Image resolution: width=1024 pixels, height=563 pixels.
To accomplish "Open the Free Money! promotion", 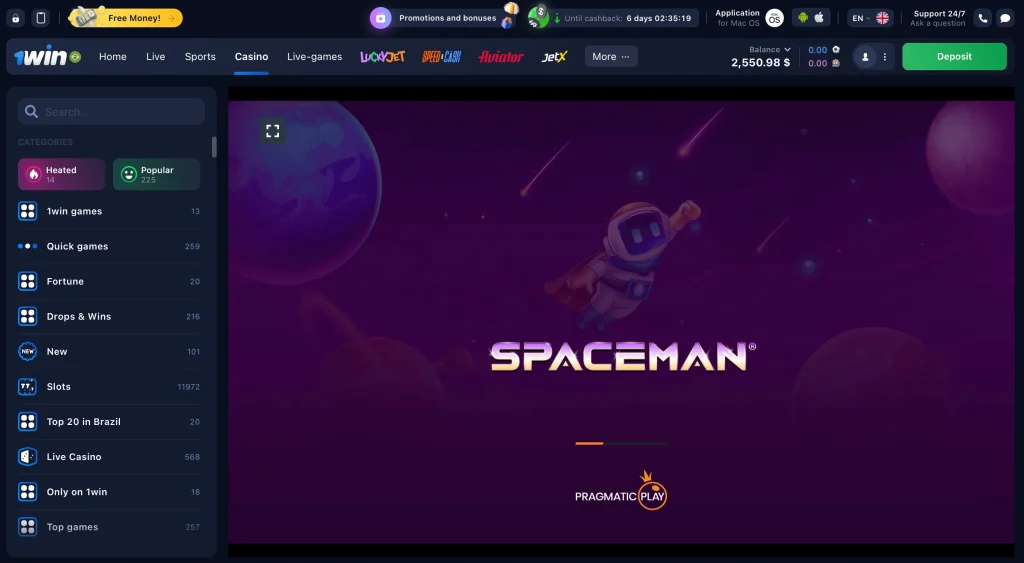I will click(x=125, y=18).
